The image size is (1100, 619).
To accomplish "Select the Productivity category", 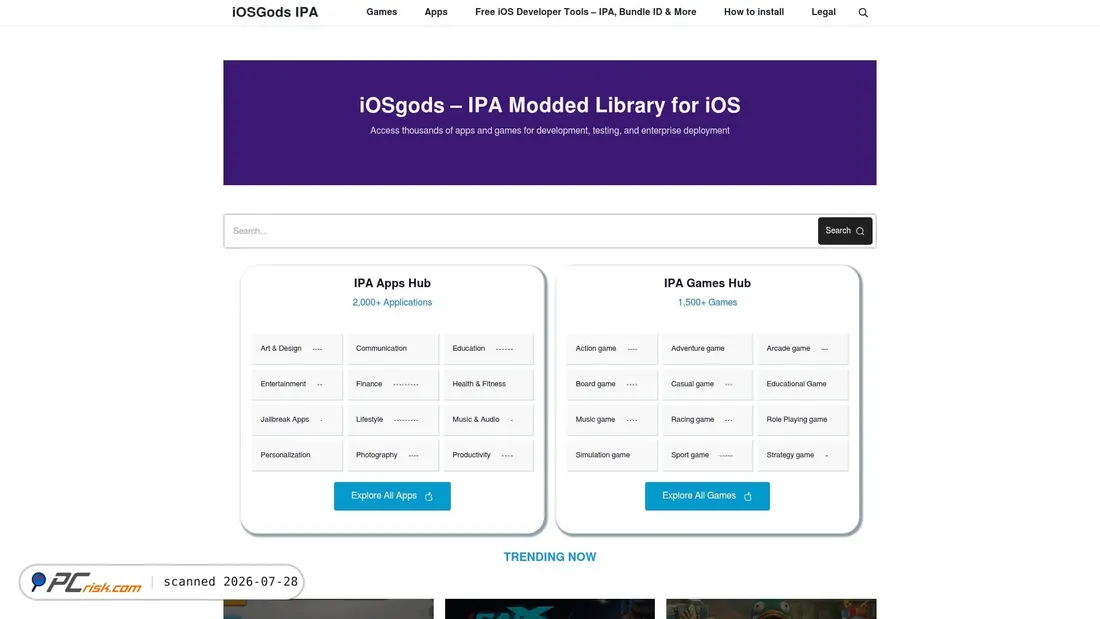I will 488,455.
